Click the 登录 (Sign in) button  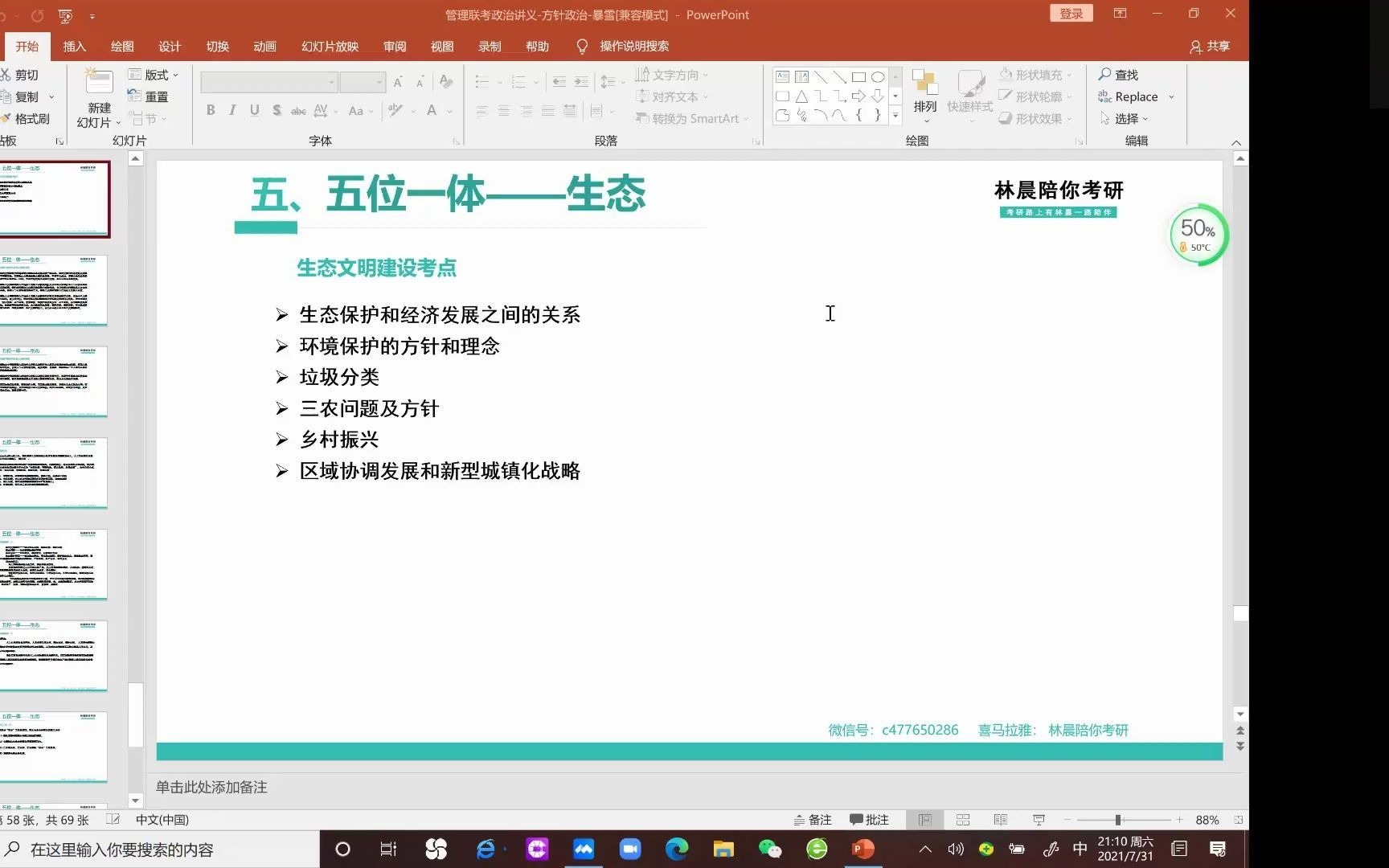pos(1071,13)
